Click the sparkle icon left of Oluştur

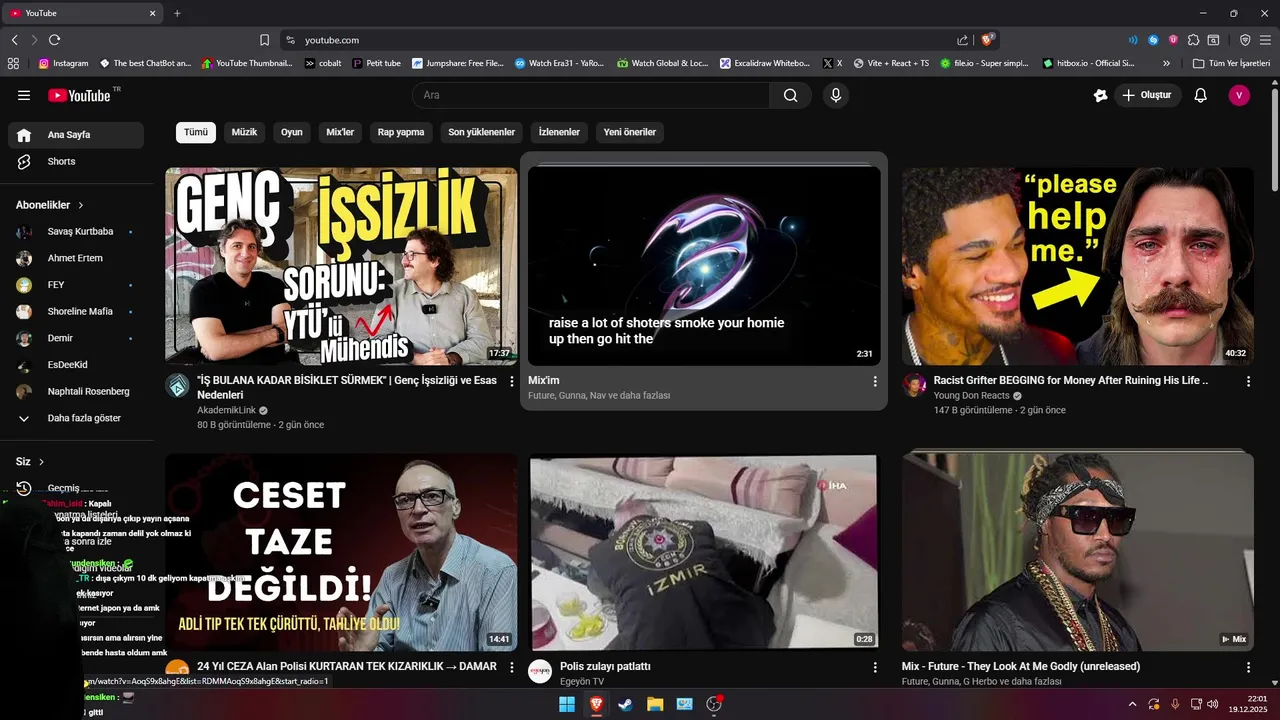coord(1100,95)
